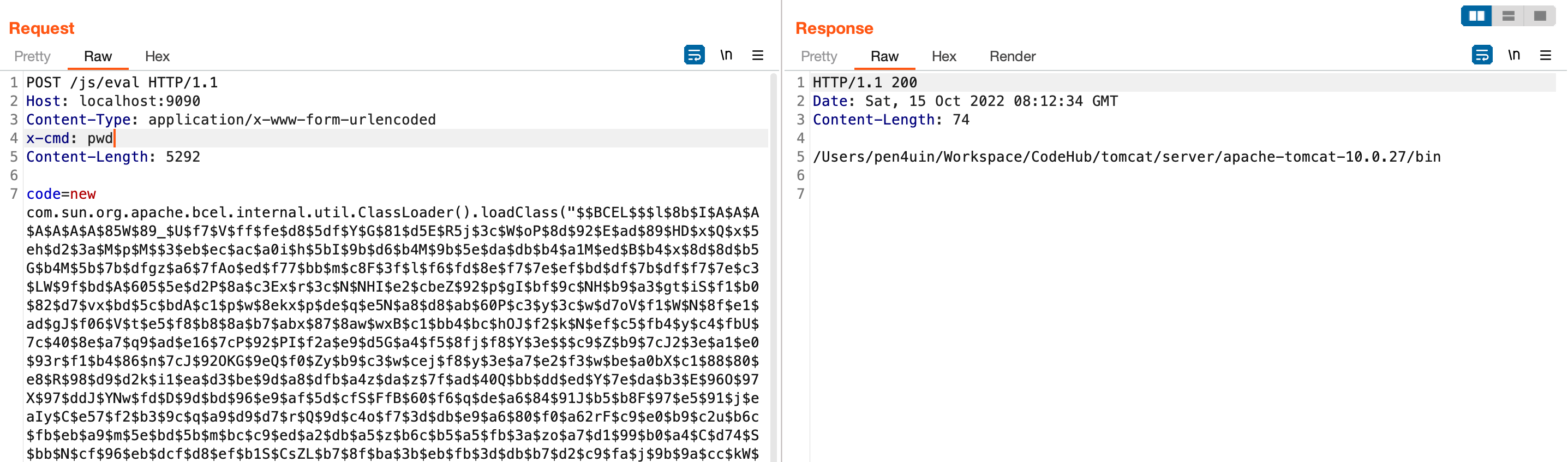Click the Content-Type application/x-www-form-urlencoded header
Image resolution: width=1568 pixels, height=462 pixels.
[x=231, y=120]
